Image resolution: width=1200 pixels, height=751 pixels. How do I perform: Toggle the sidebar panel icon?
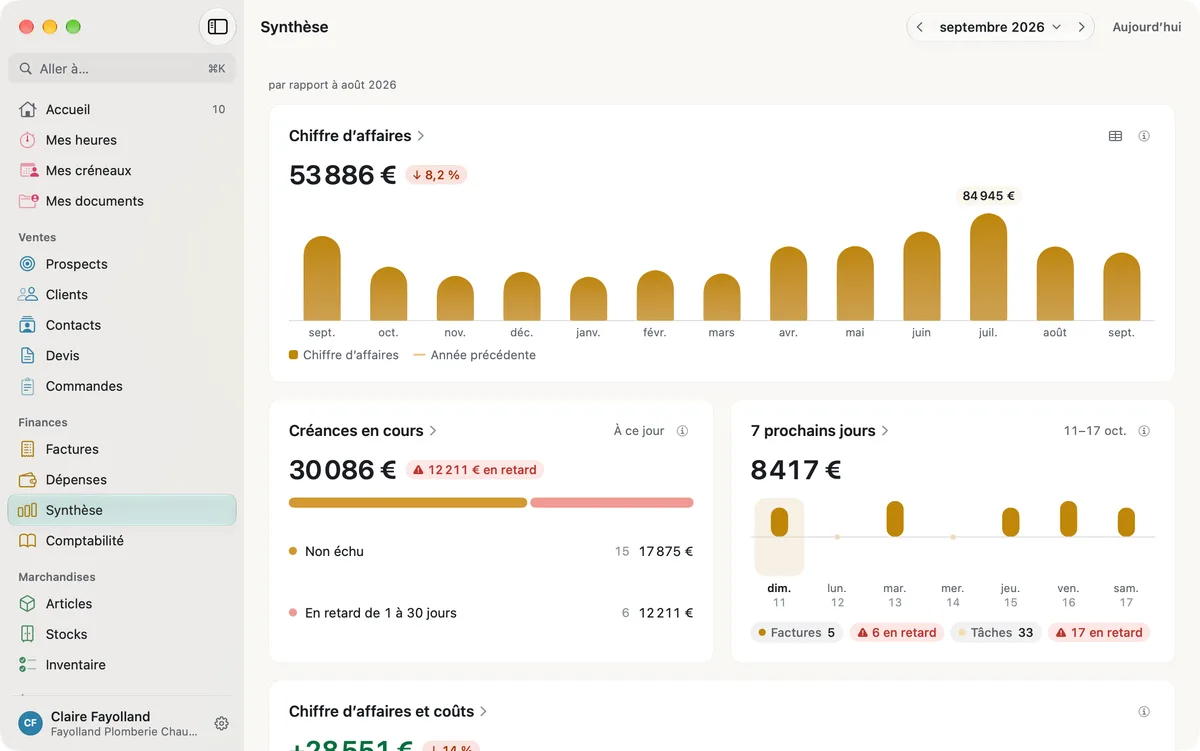[x=217, y=27]
